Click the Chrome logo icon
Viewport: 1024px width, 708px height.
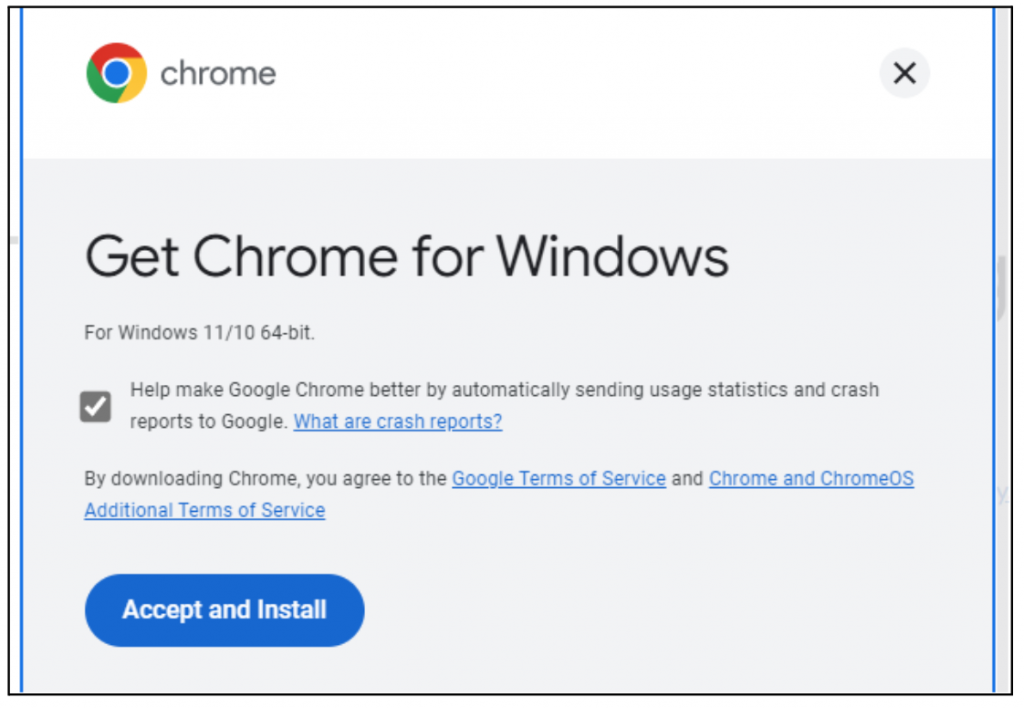[116, 73]
